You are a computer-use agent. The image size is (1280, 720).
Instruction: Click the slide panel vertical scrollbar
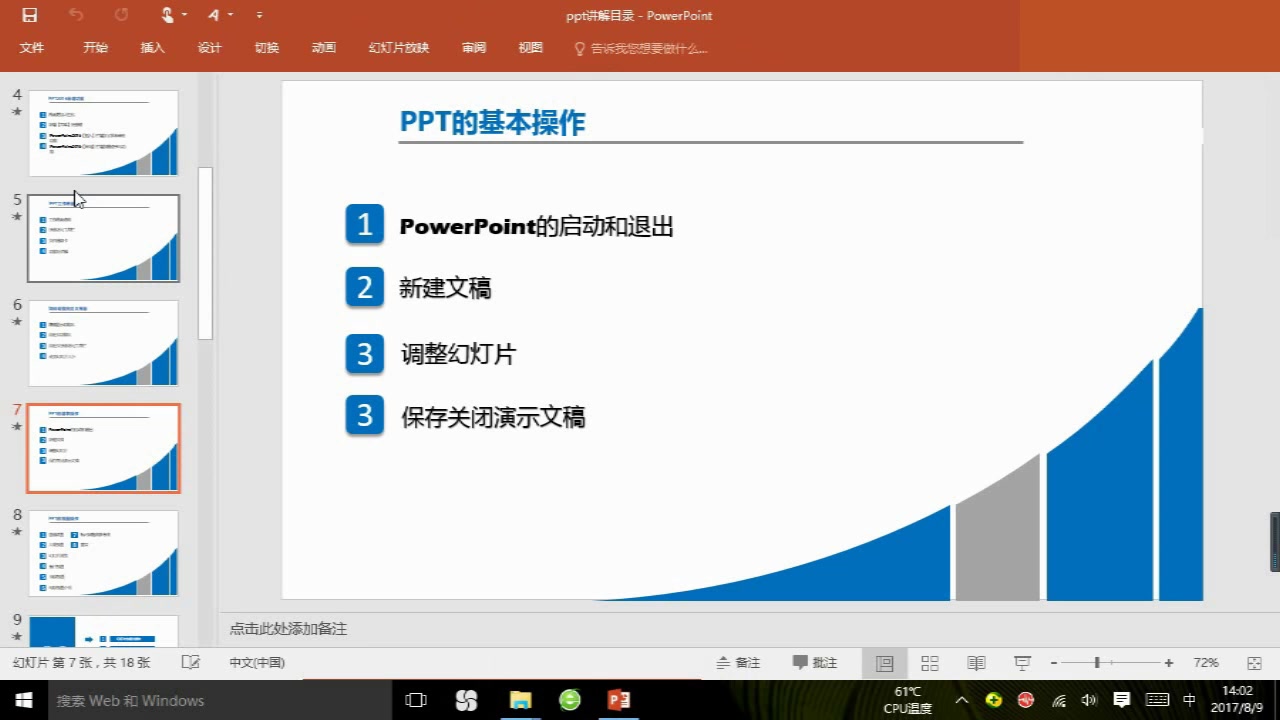tap(206, 254)
